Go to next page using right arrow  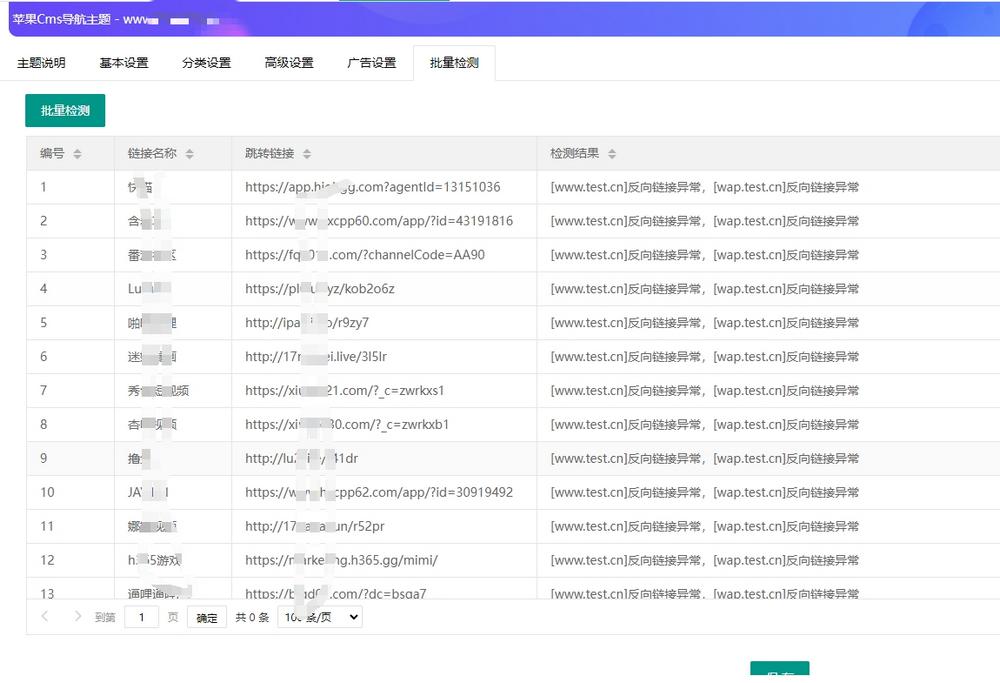point(77,617)
